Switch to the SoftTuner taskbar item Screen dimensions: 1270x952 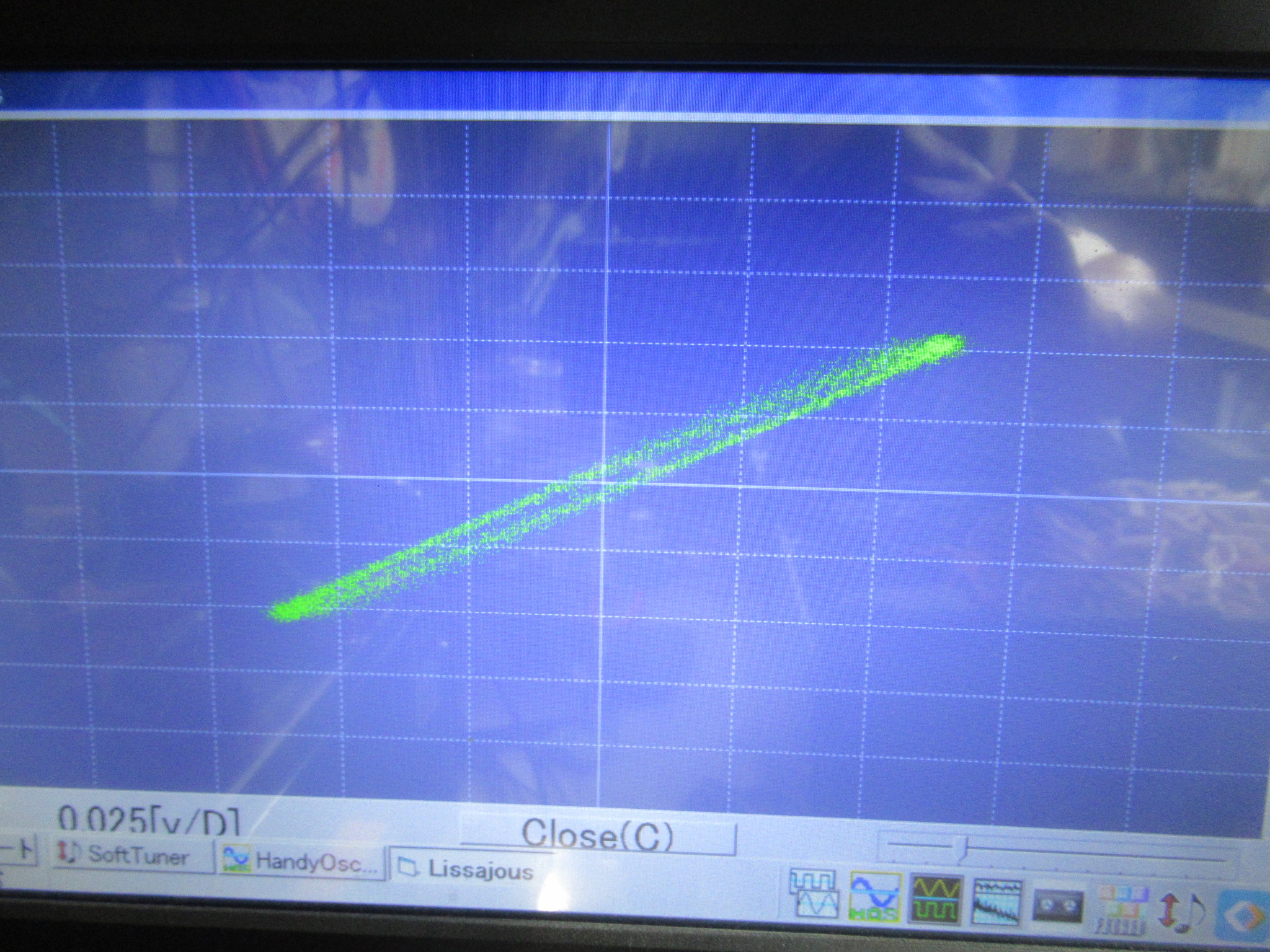point(131,855)
